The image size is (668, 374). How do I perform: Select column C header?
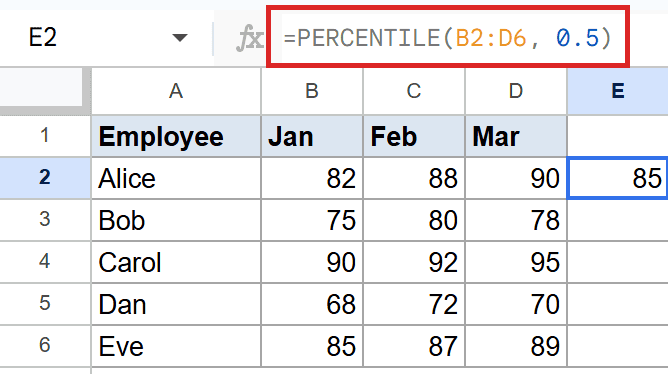[x=414, y=91]
